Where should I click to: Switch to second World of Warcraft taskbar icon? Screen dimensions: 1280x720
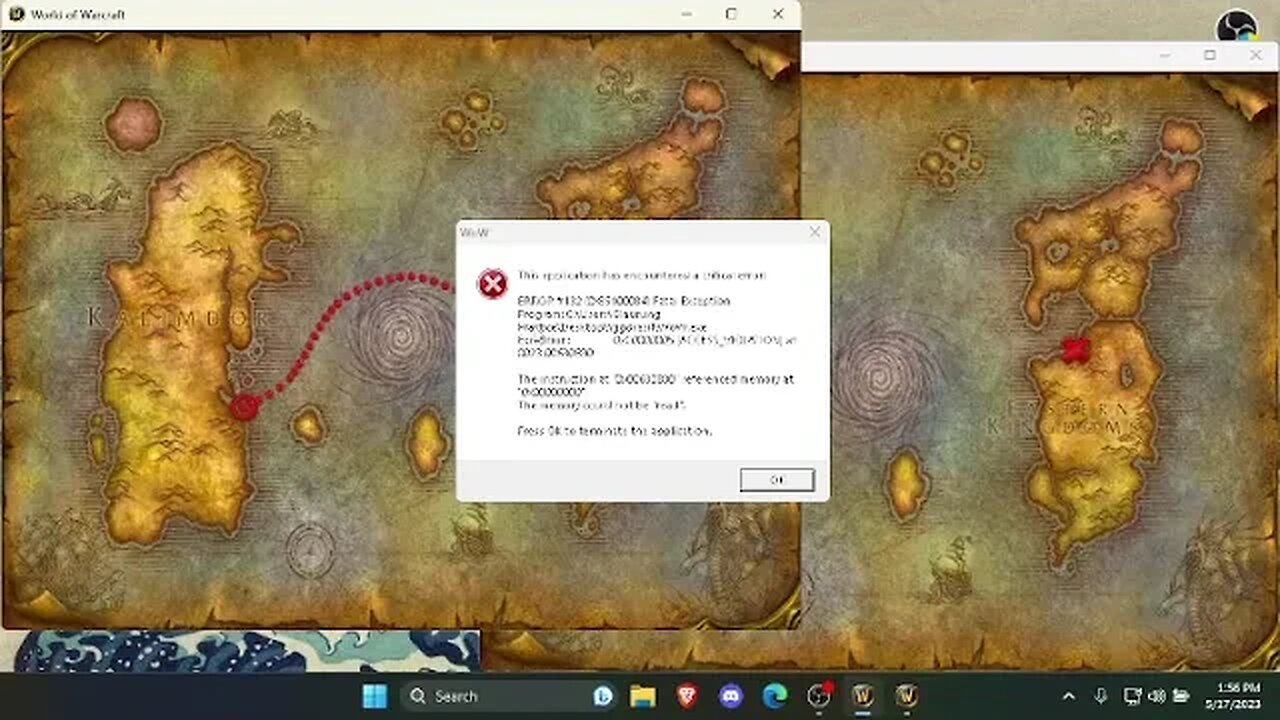coord(906,696)
